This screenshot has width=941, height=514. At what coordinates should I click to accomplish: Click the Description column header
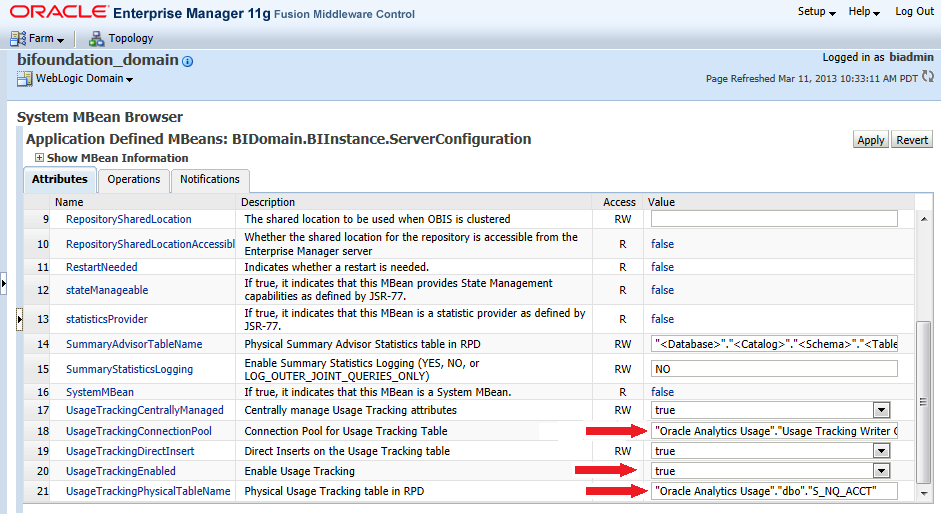tap(268, 202)
